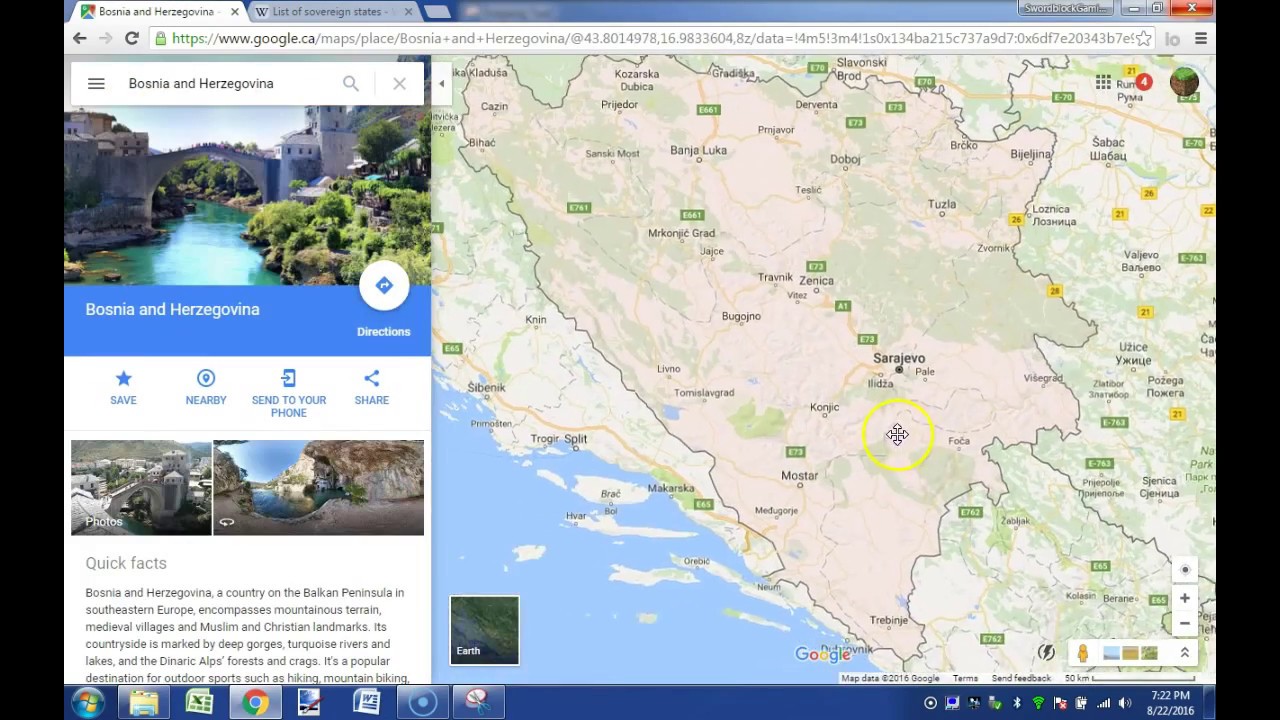Viewport: 1280px width, 720px height.
Task: Click the address bar URL
Action: coord(652,38)
